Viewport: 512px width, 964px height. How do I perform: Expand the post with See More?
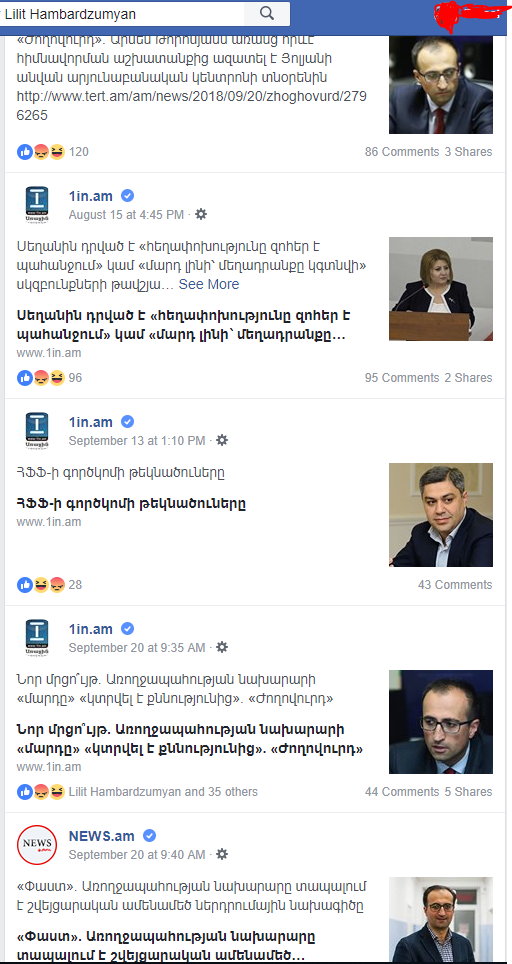tap(209, 285)
